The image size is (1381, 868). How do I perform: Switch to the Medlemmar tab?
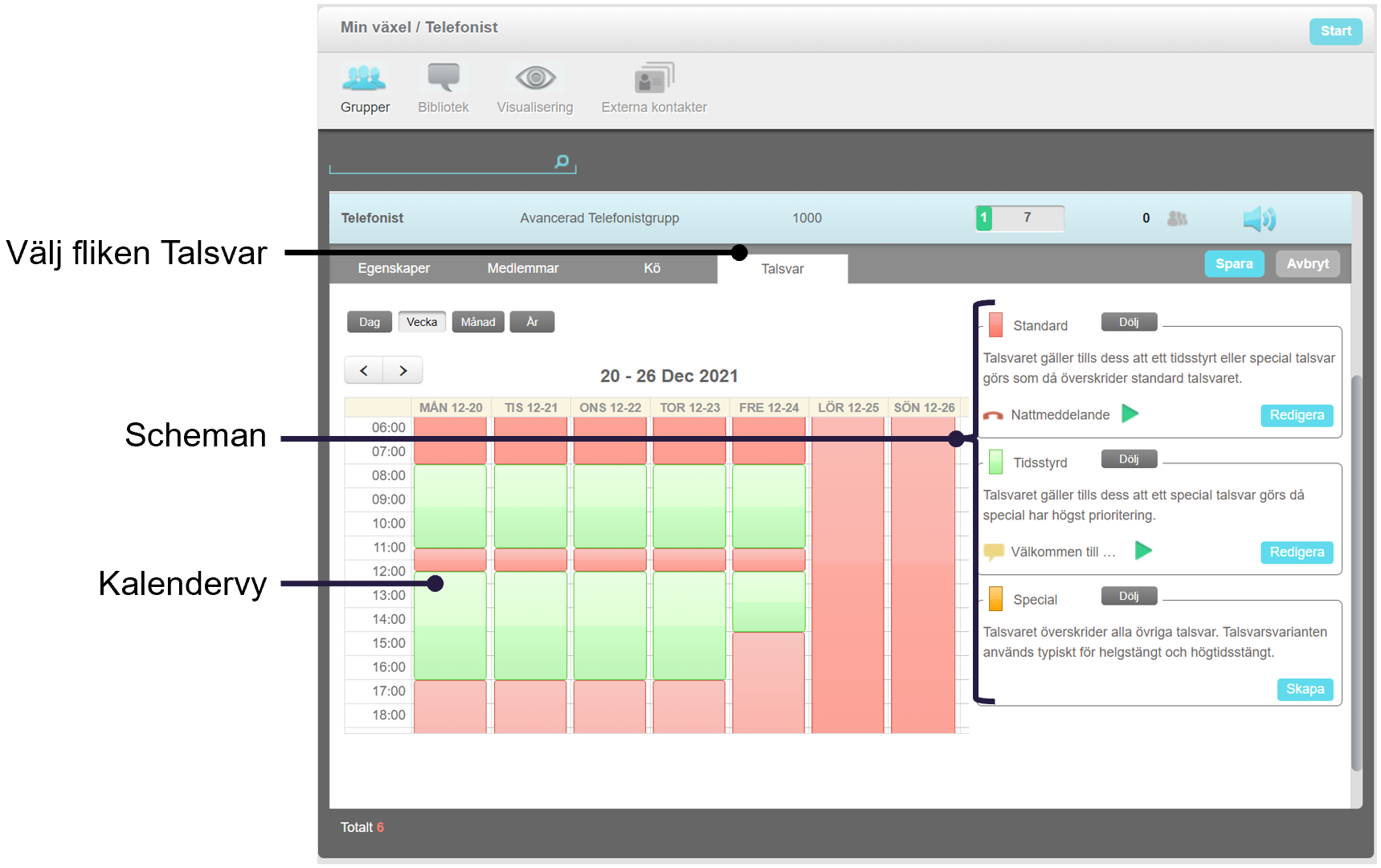click(x=523, y=268)
